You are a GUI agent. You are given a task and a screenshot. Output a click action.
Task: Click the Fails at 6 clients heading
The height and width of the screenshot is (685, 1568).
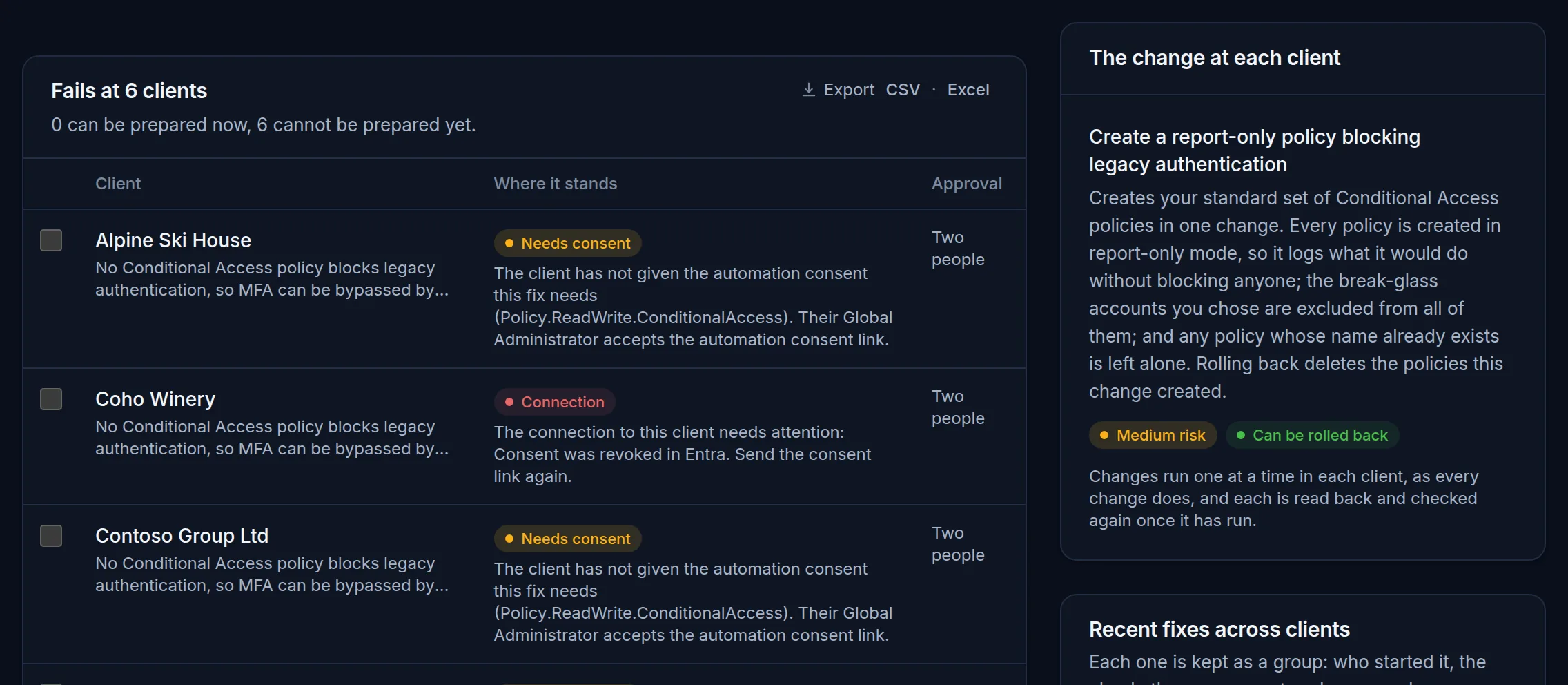129,91
